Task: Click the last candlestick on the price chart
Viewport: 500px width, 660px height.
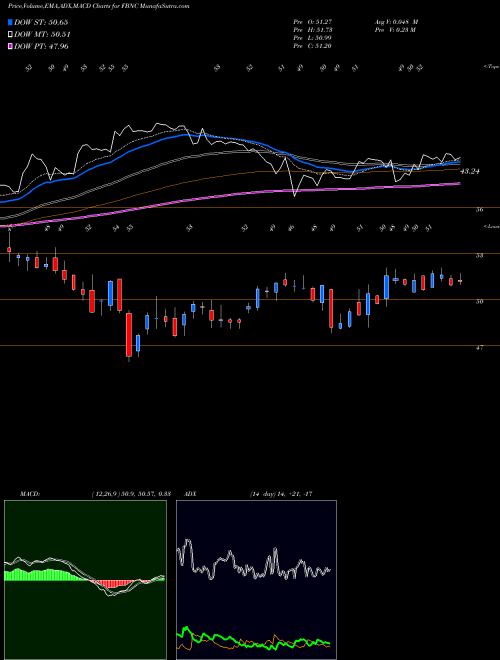Action: tap(460, 280)
